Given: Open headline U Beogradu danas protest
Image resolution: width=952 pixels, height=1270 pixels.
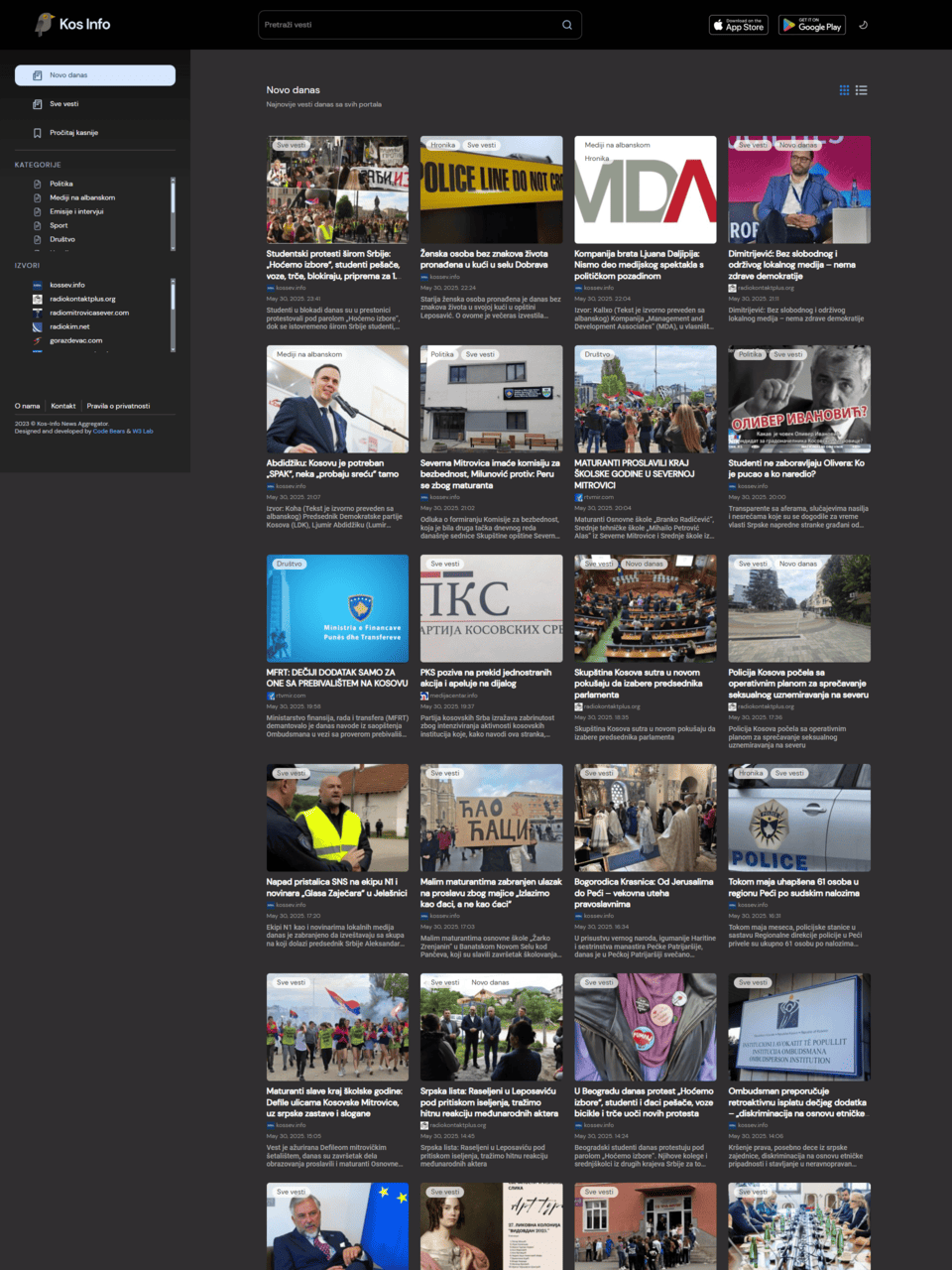Looking at the screenshot, I should (646, 1102).
